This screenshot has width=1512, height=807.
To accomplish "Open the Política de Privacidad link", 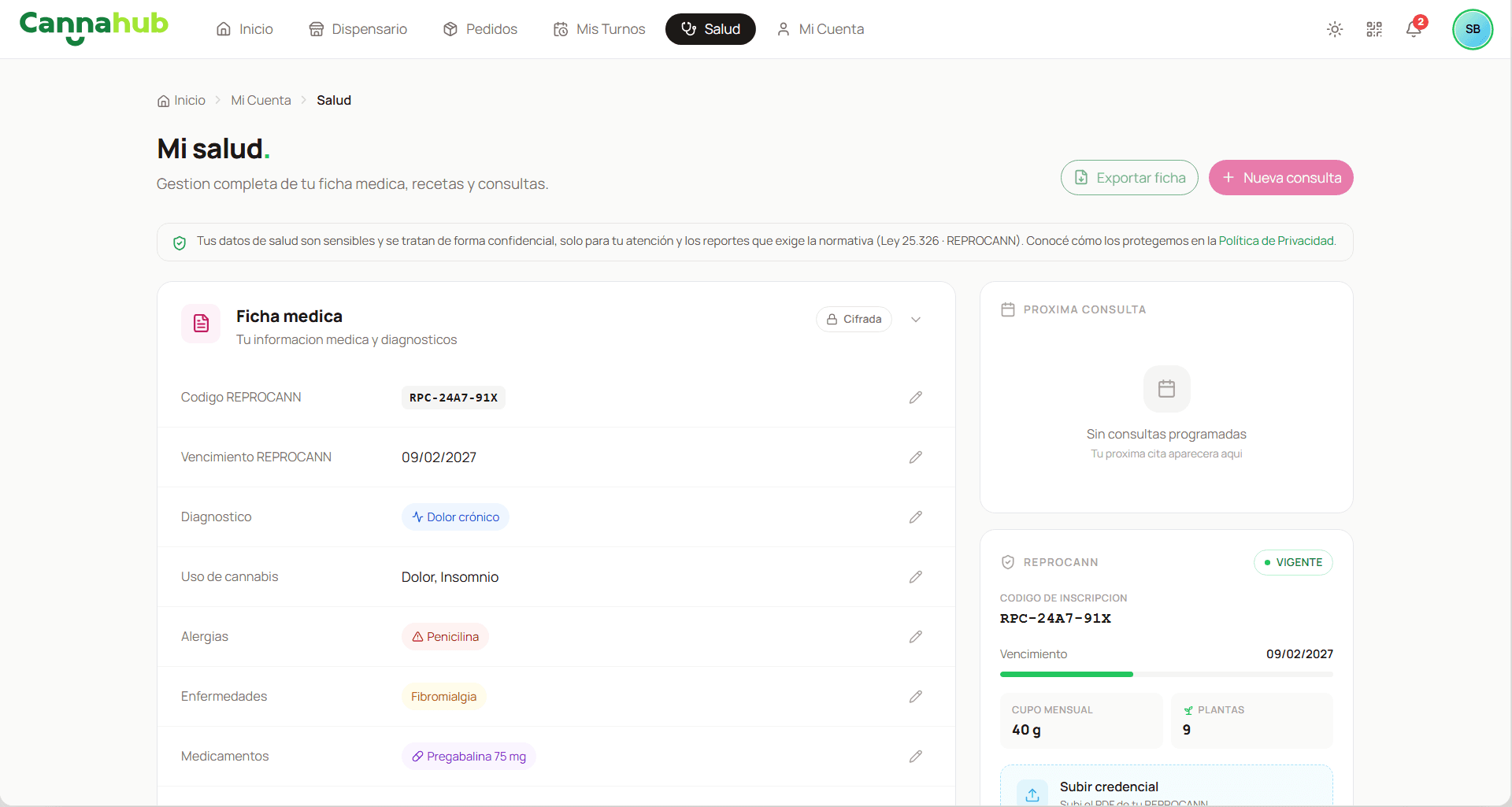I will tap(1277, 241).
